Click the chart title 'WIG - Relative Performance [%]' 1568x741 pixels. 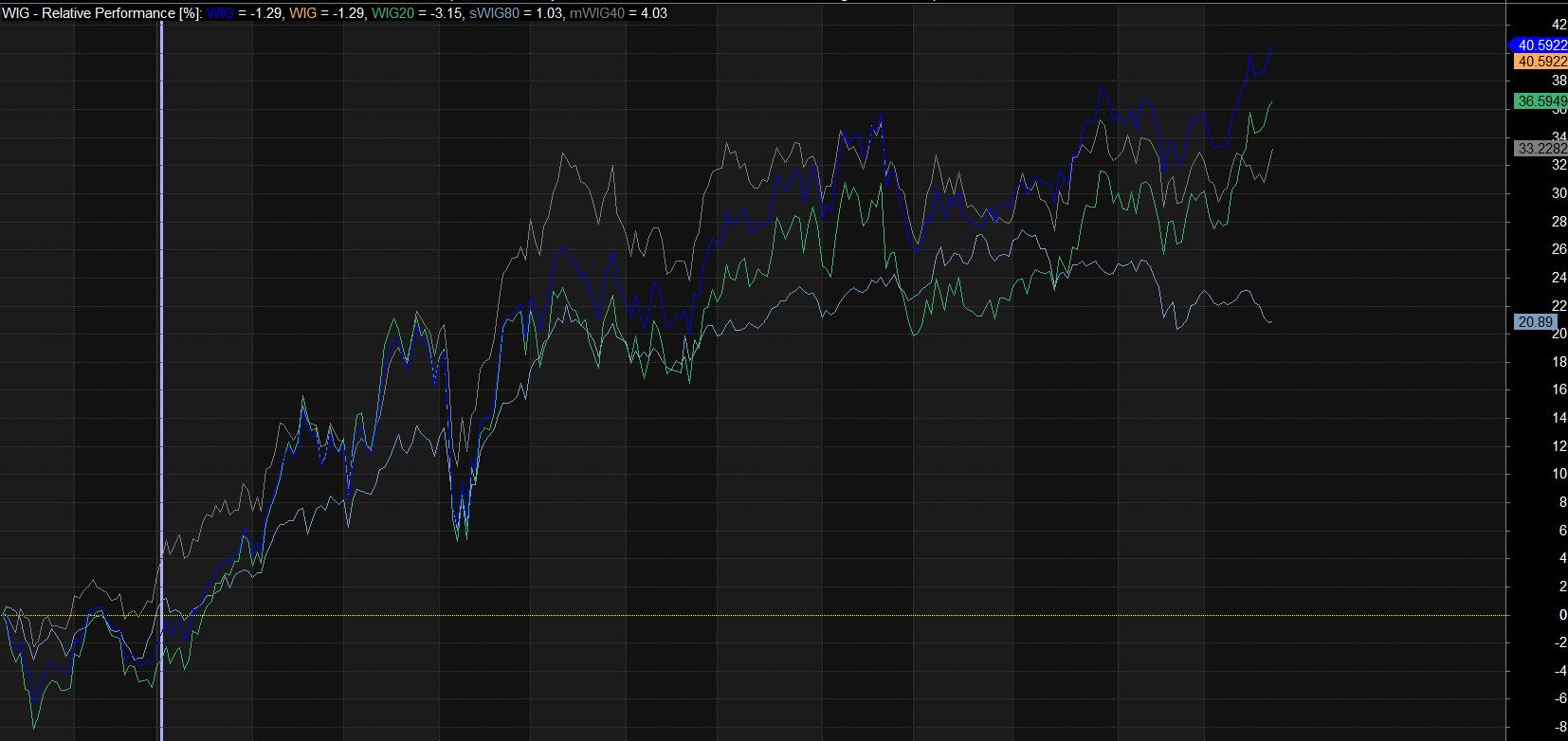(x=101, y=13)
